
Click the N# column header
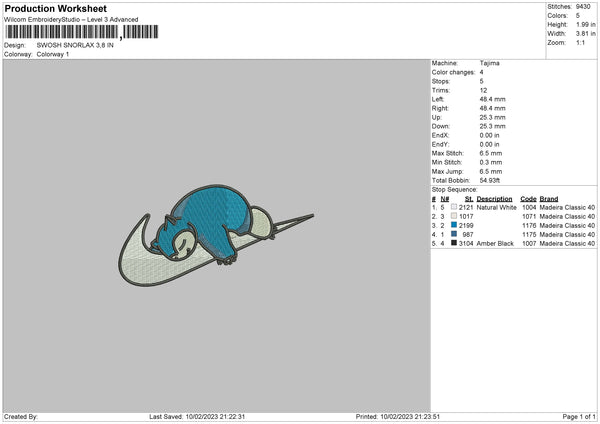point(444,199)
